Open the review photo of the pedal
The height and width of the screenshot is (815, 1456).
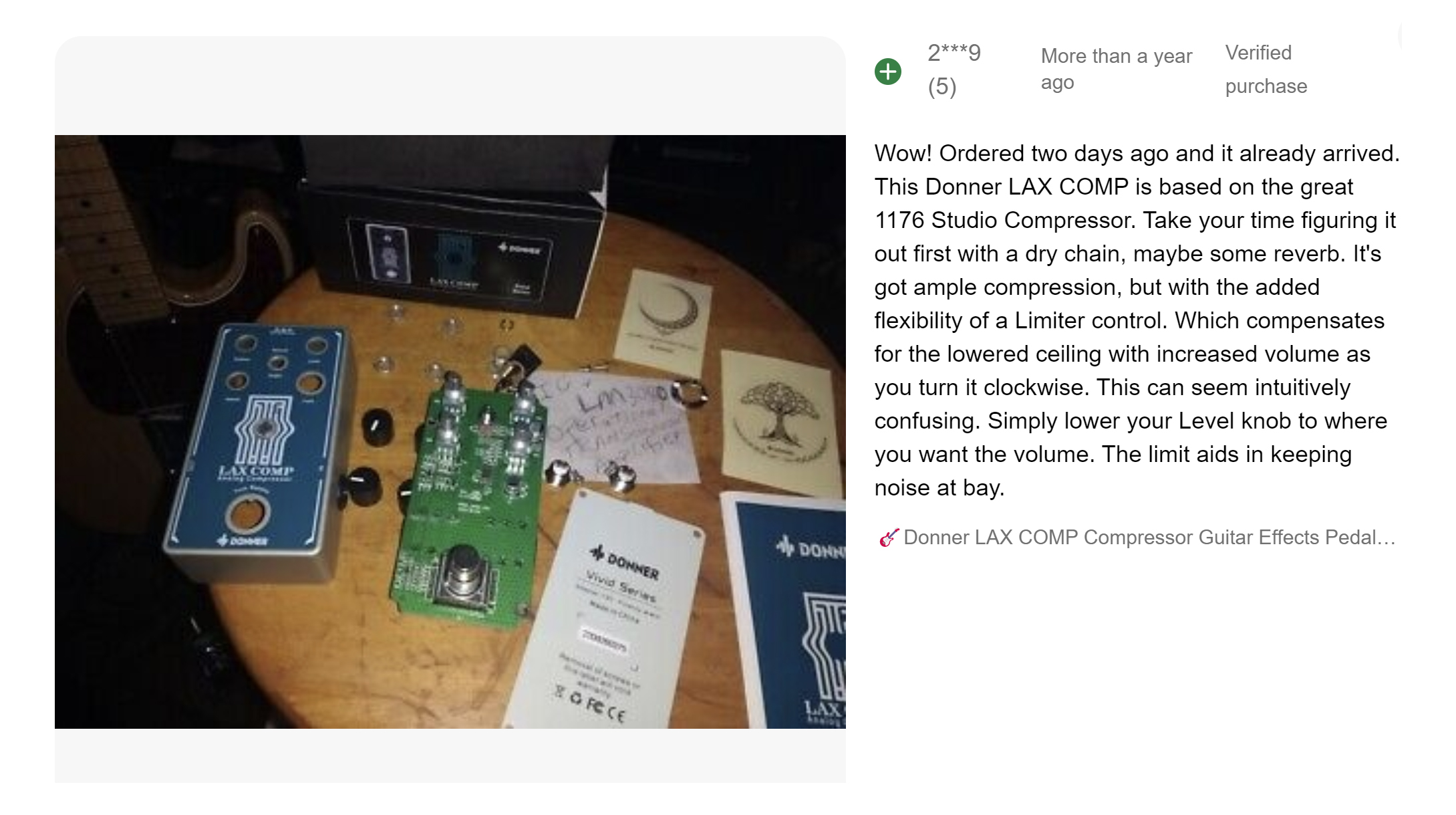pos(450,431)
